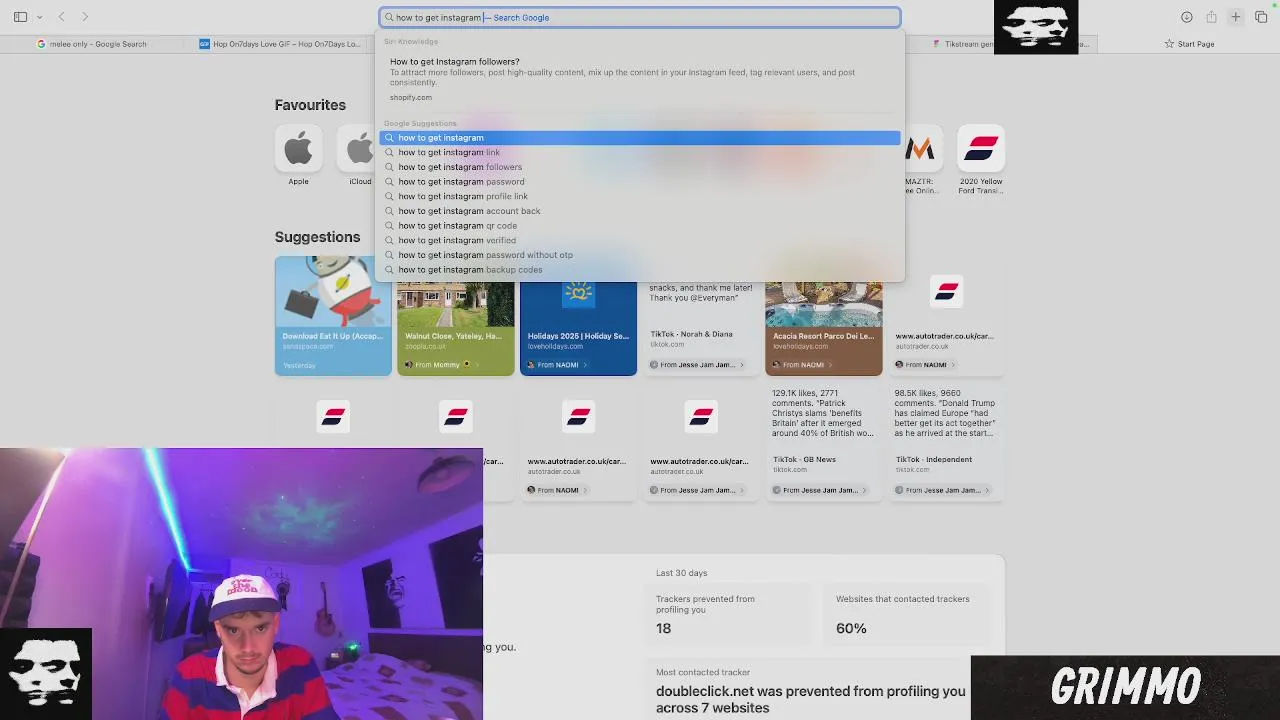Click 'doubleclick.net was prevented from profiling' text
The width and height of the screenshot is (1280, 720).
click(x=811, y=699)
